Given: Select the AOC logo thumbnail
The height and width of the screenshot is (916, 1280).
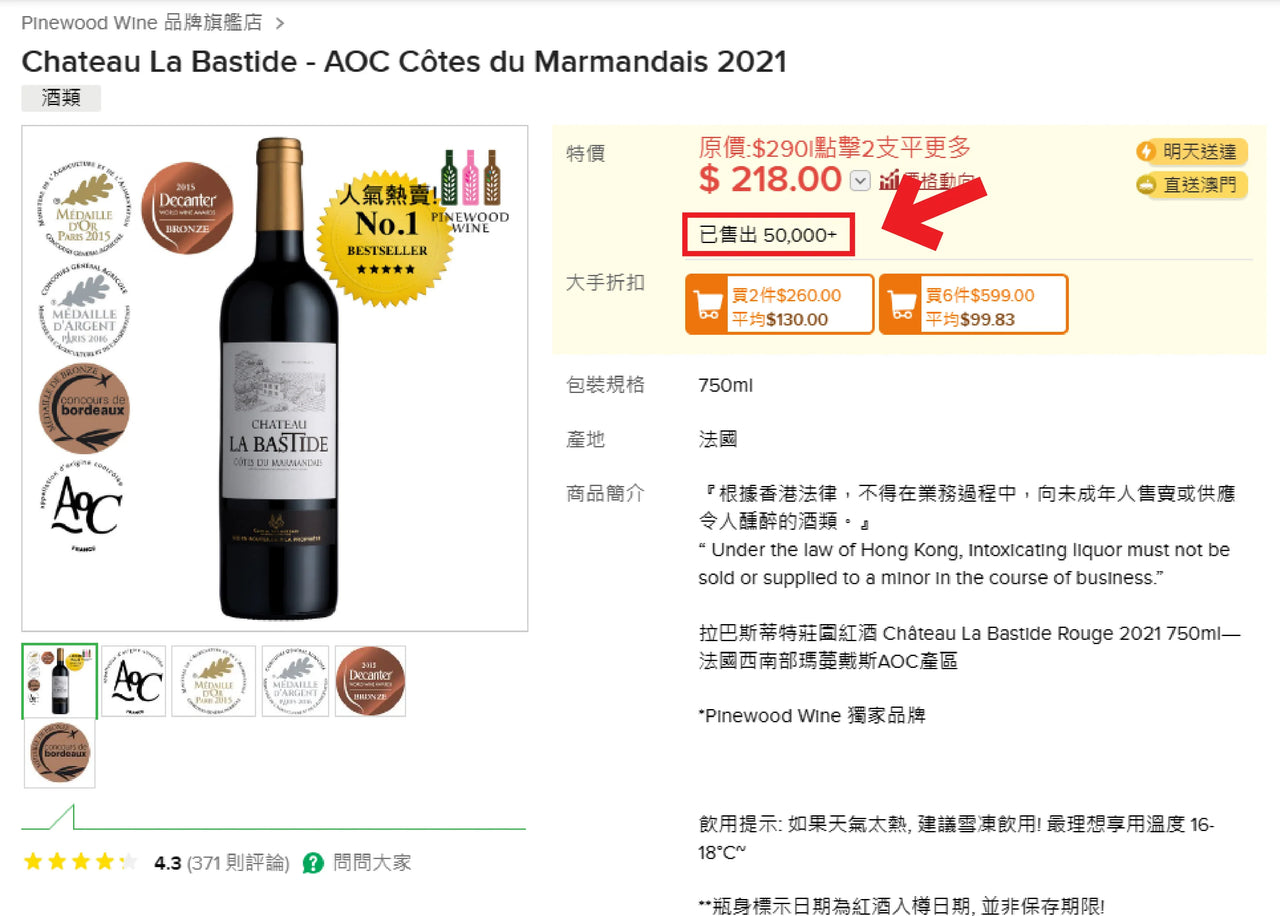Looking at the screenshot, I should [x=133, y=681].
